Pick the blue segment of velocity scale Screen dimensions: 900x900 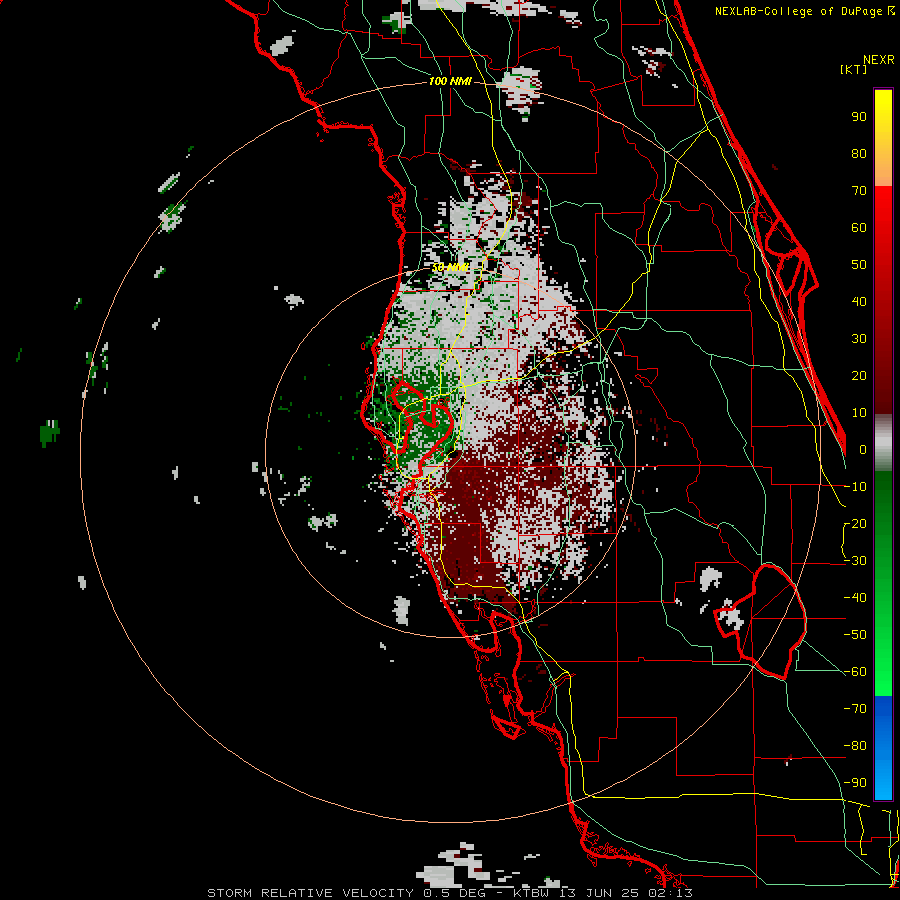coord(883,748)
